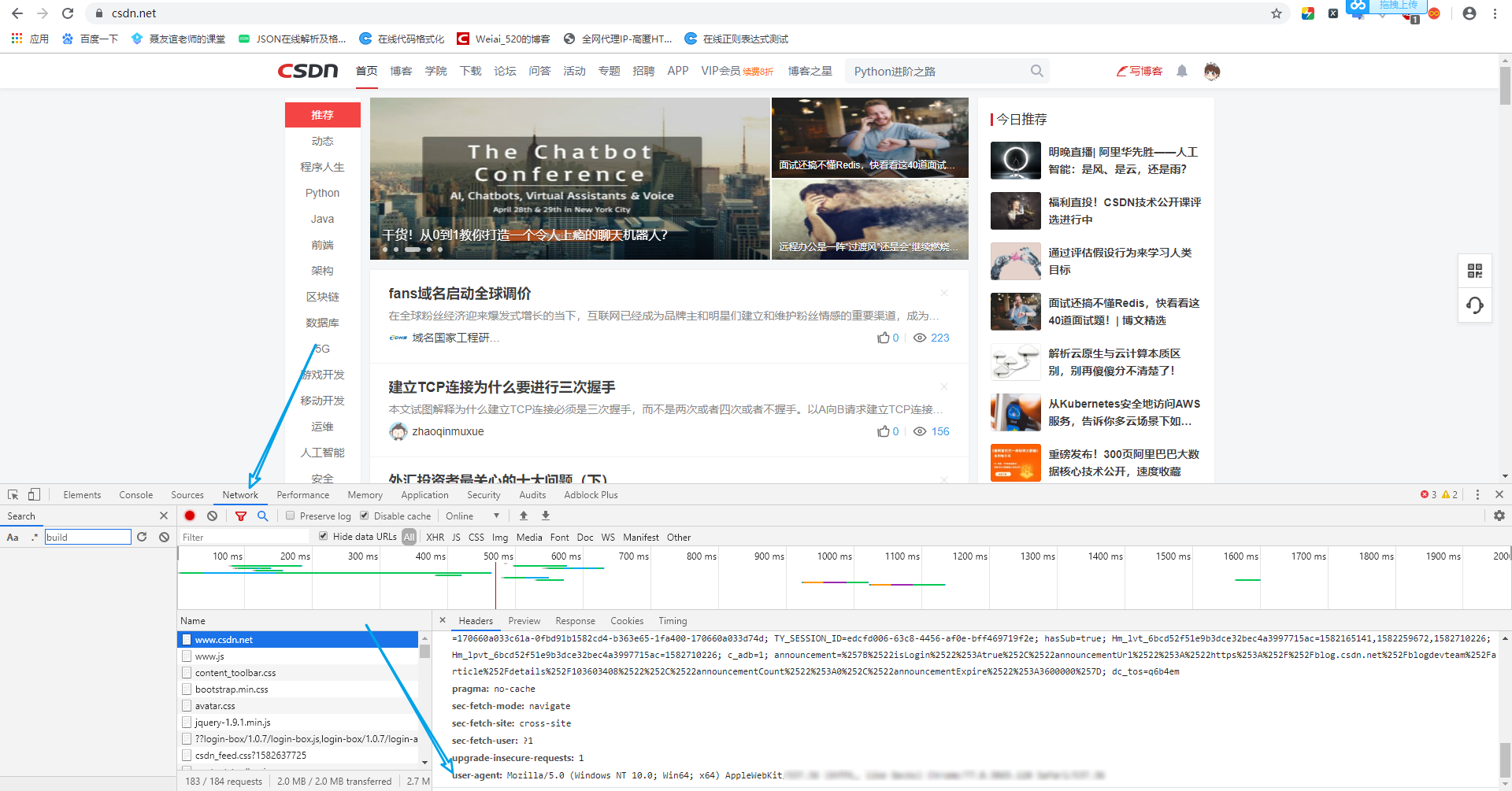This screenshot has width=1512, height=791.
Task: Click the red error count indicator
Action: point(1429,494)
